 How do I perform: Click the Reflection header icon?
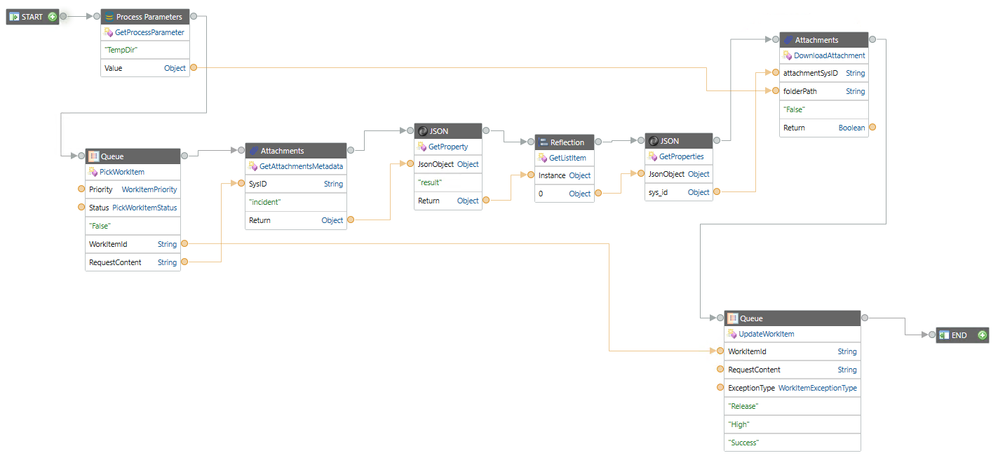(x=543, y=142)
